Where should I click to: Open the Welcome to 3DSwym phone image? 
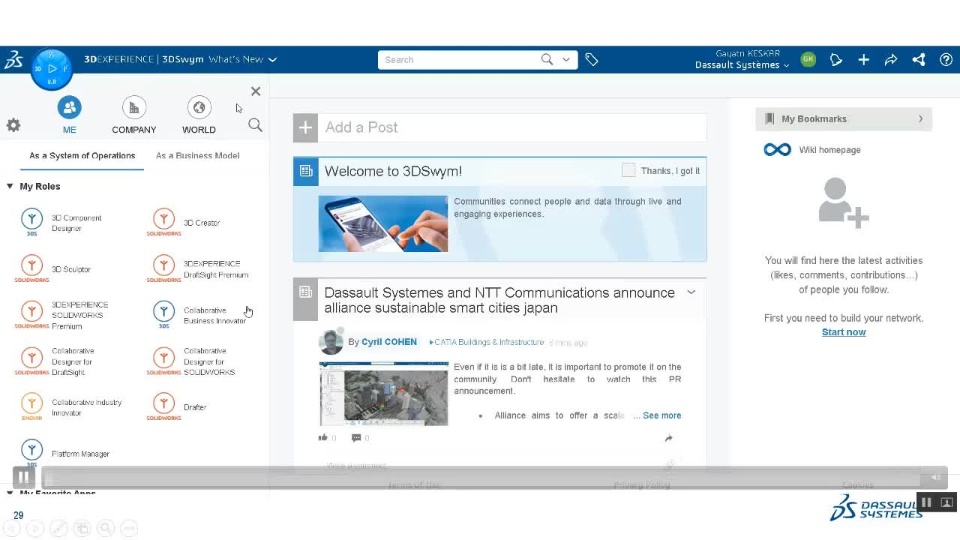(383, 223)
